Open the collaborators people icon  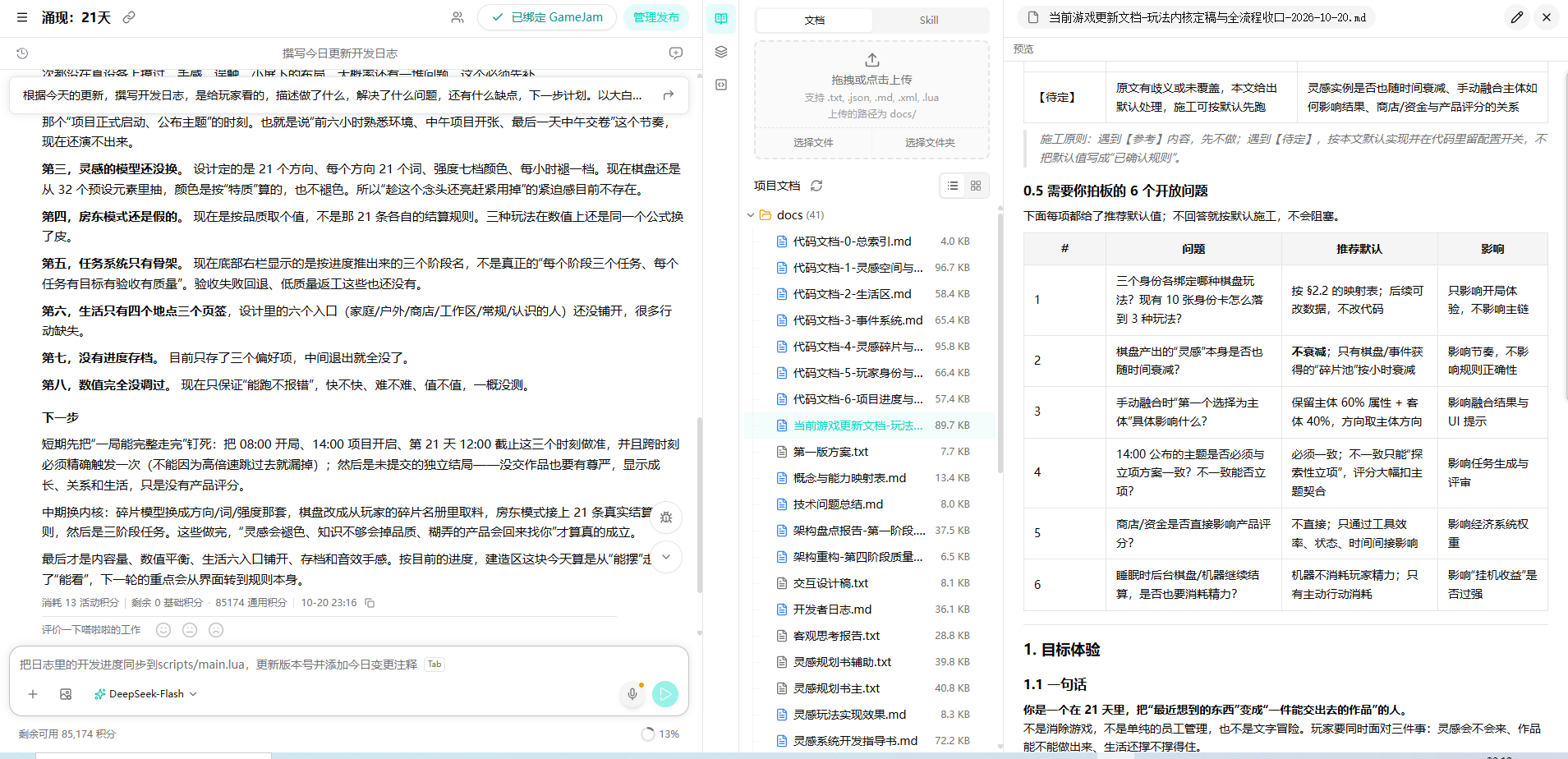(x=458, y=17)
